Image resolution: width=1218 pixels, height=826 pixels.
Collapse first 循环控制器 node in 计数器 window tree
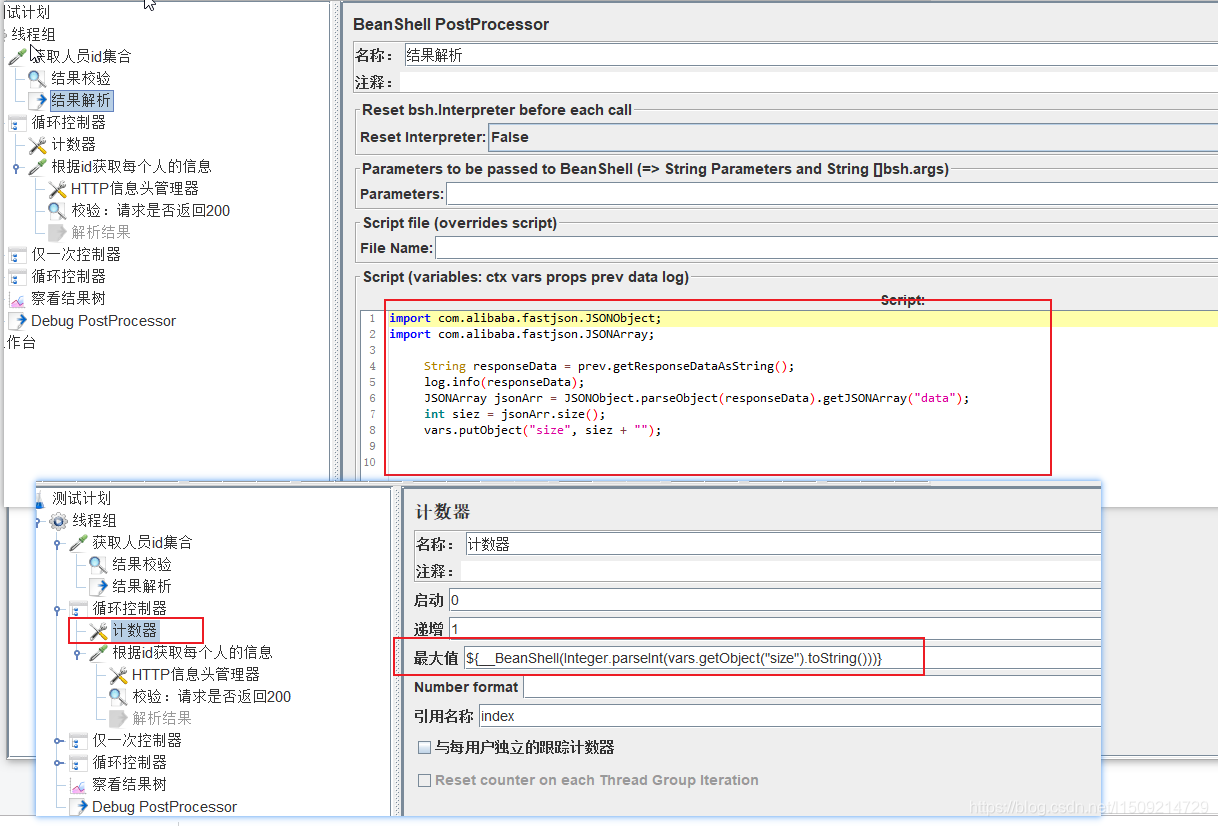tap(58, 609)
